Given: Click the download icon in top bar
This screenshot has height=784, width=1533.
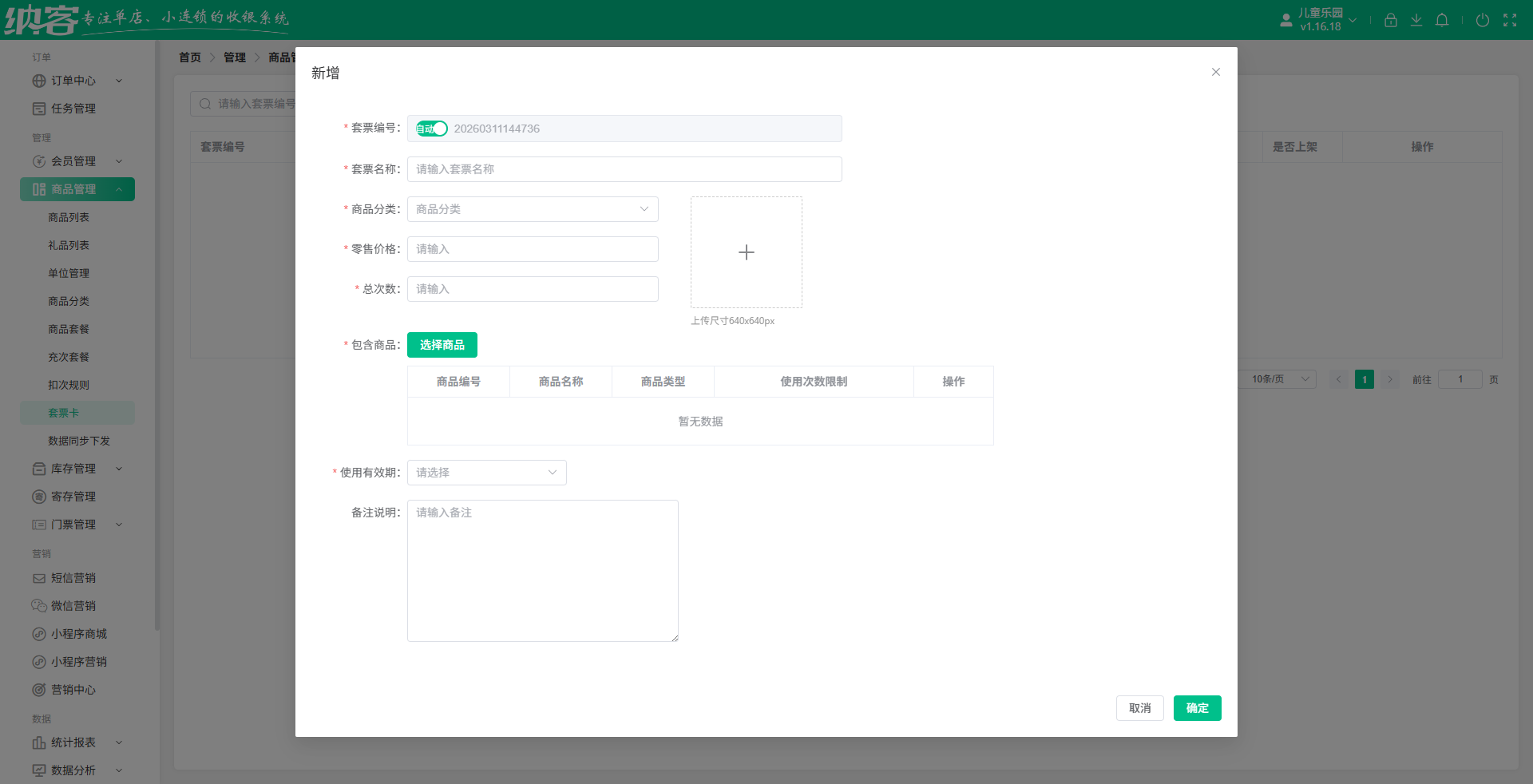Looking at the screenshot, I should 1416,20.
